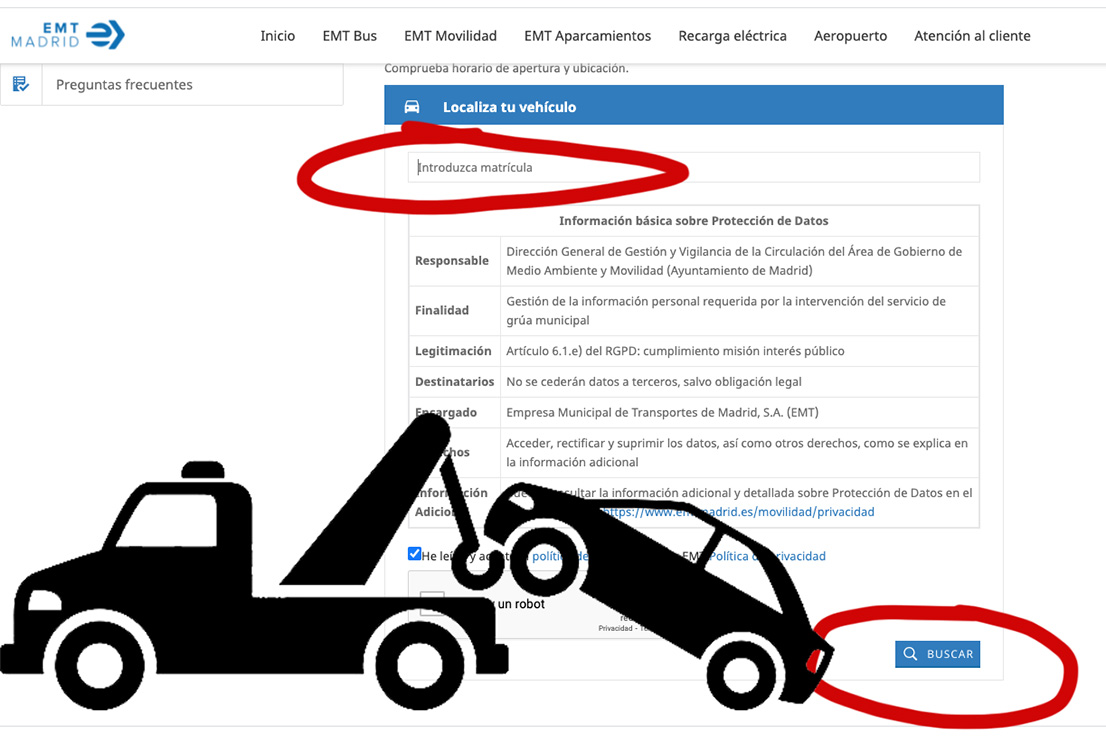This screenshot has width=1106, height=742.
Task: Click the black tow truck graphic
Action: pyautogui.click(x=250, y=580)
